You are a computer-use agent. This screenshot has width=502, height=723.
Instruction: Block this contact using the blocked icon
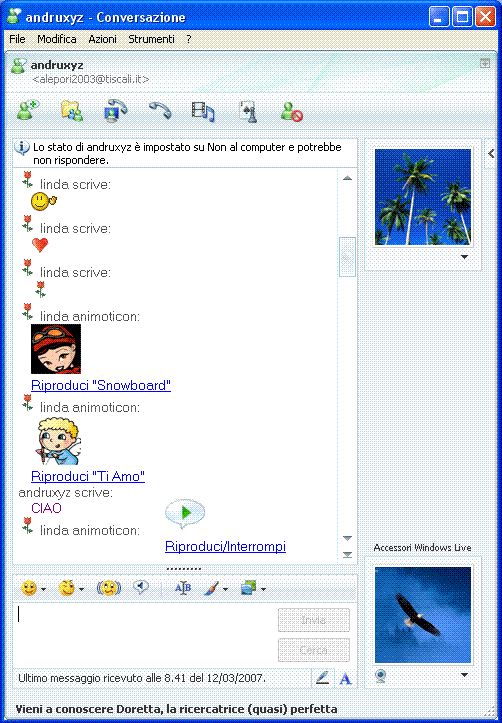click(x=292, y=112)
